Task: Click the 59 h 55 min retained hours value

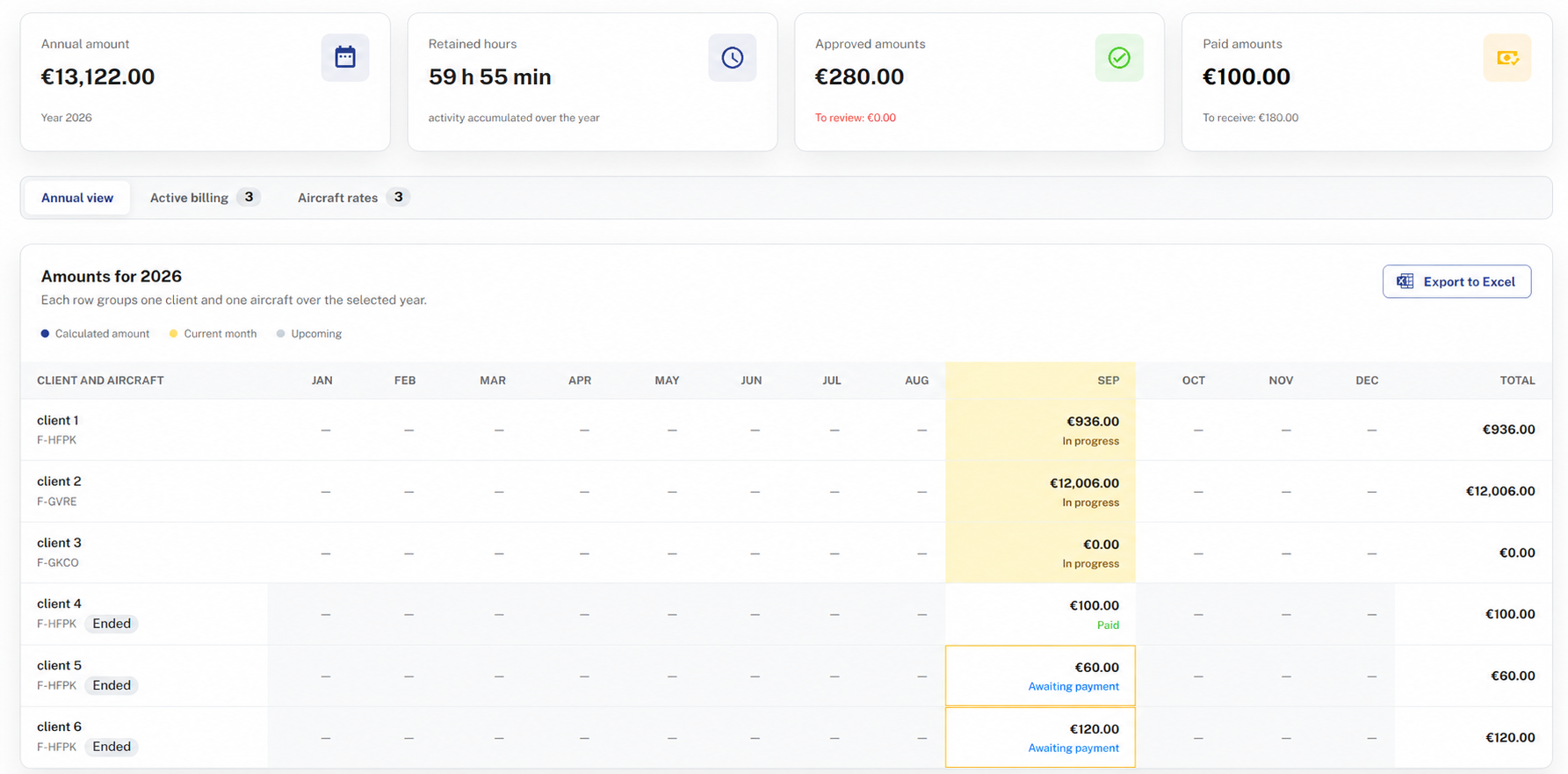Action: [x=489, y=77]
